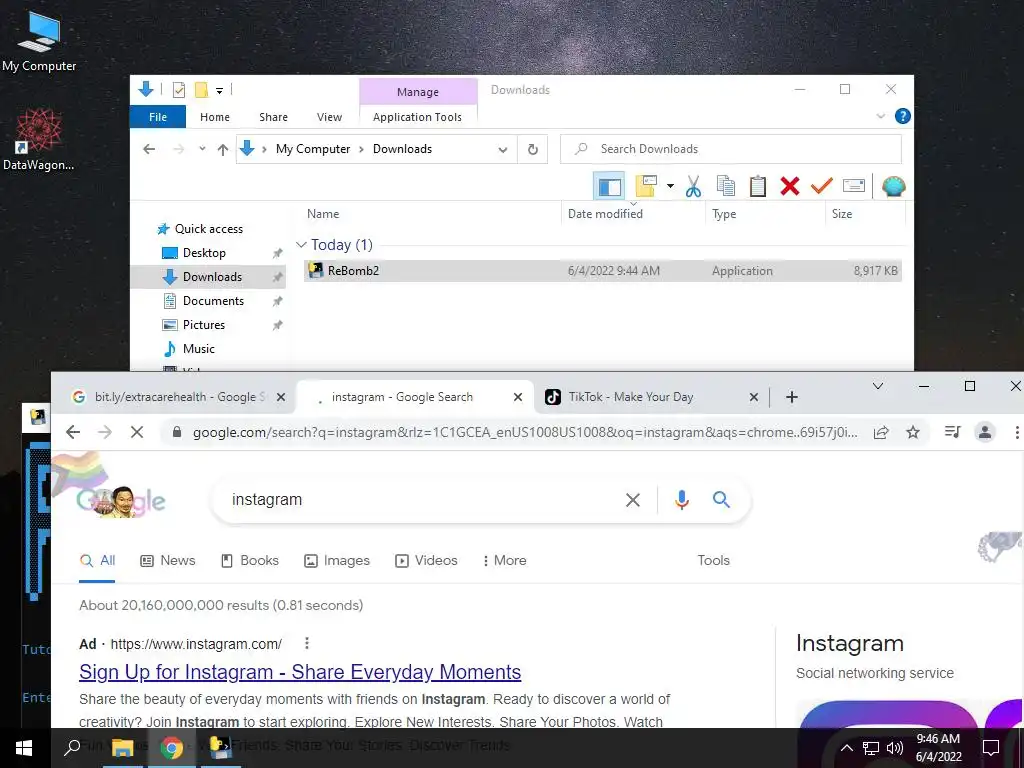Switch to the Home ribbon tab

coord(215,117)
